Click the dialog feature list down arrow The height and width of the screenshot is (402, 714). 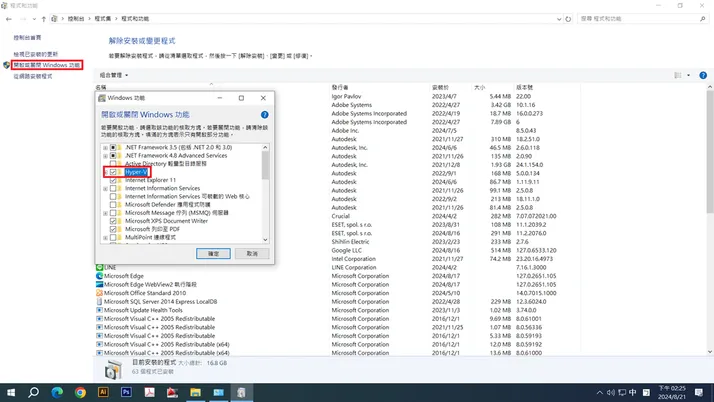[265, 239]
